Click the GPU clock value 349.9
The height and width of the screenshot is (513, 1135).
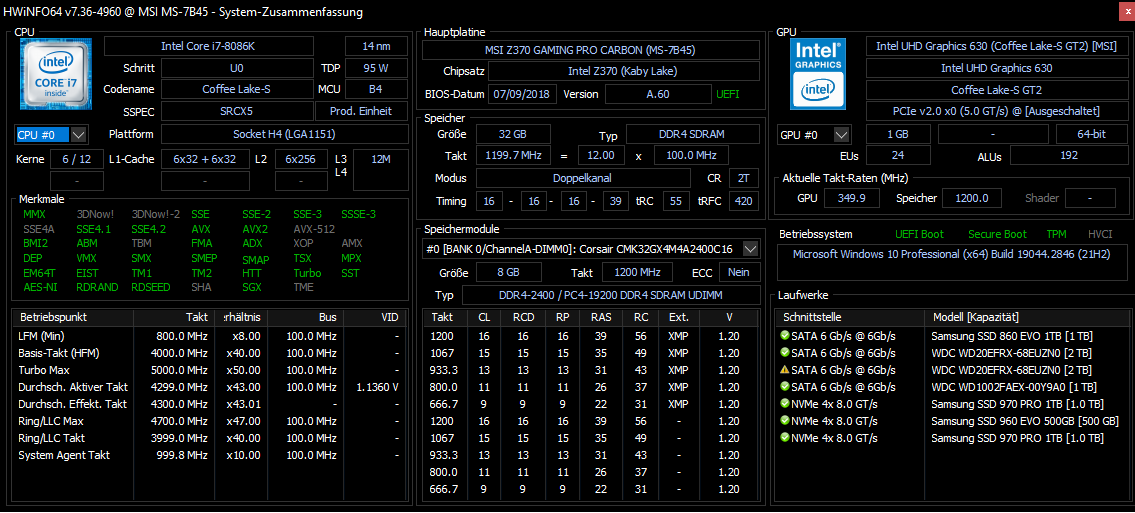pos(853,198)
